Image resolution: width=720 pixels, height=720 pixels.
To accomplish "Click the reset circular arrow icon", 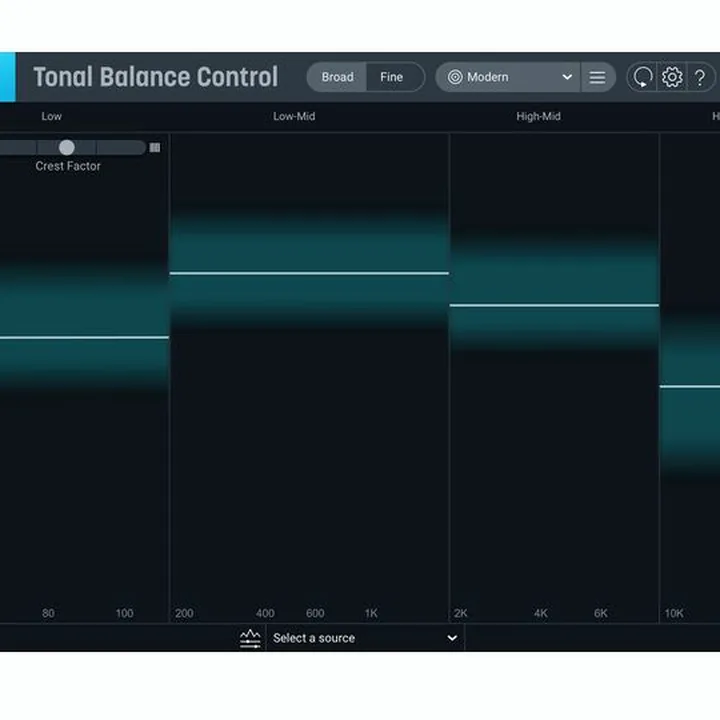I will tap(642, 77).
